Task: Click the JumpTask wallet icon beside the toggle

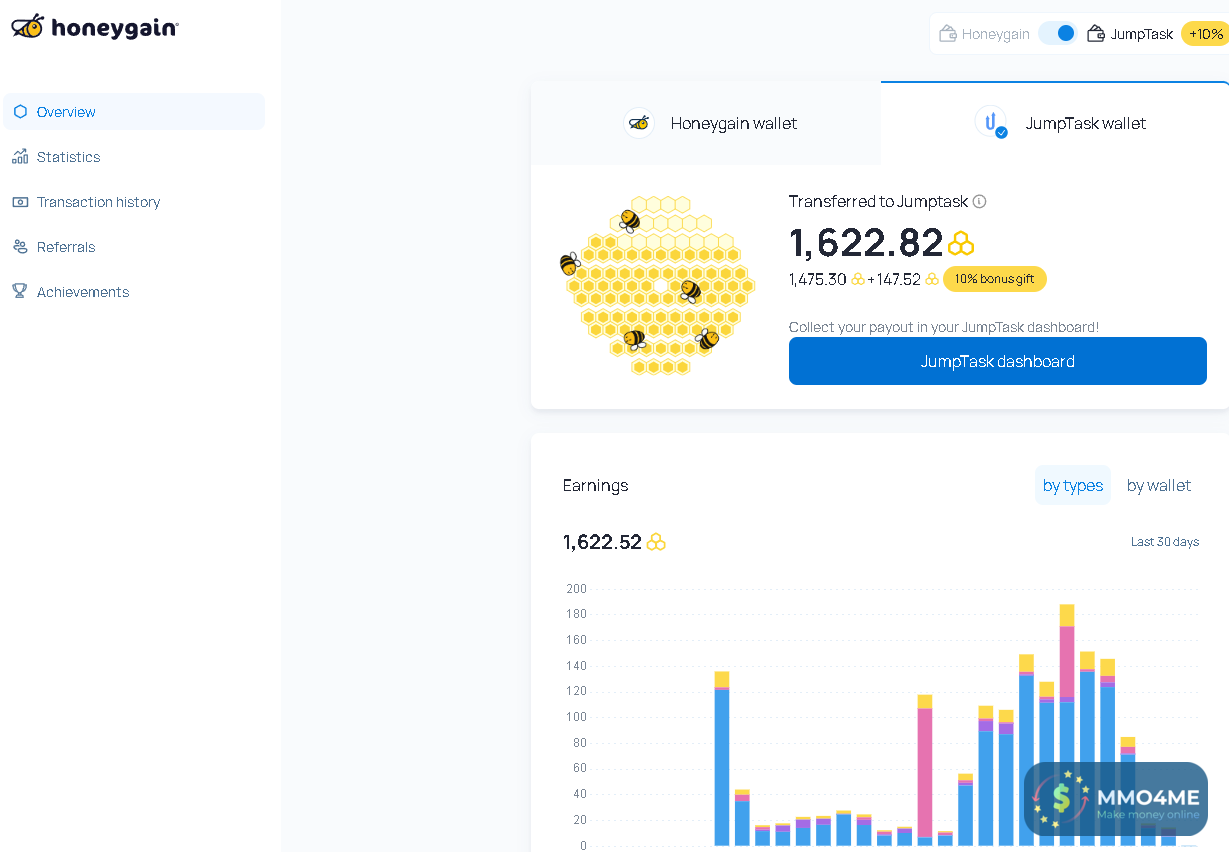Action: [1096, 33]
